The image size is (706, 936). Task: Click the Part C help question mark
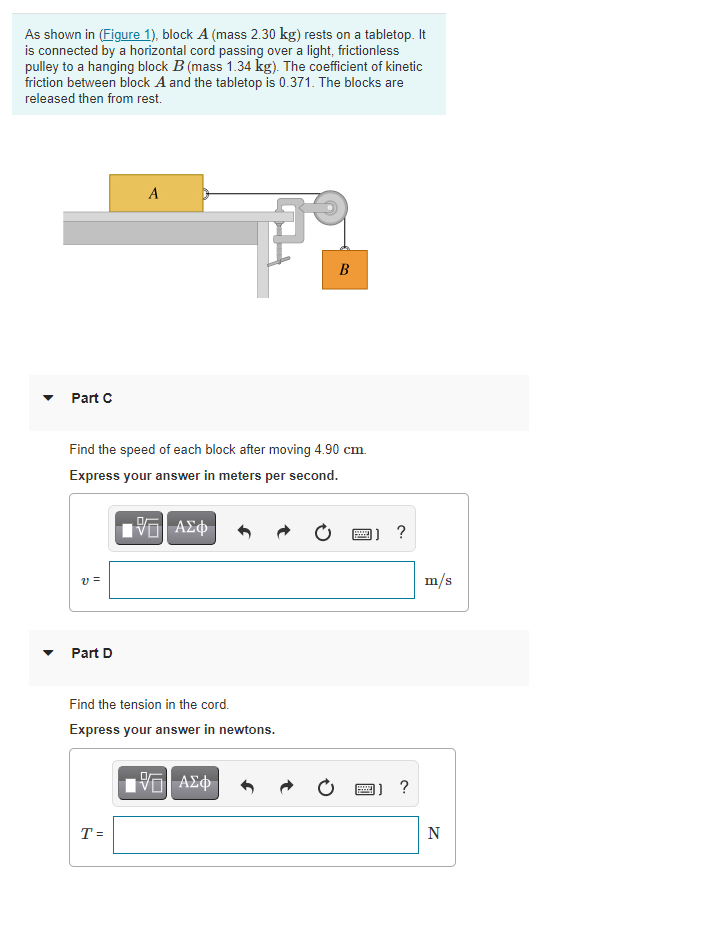[401, 531]
